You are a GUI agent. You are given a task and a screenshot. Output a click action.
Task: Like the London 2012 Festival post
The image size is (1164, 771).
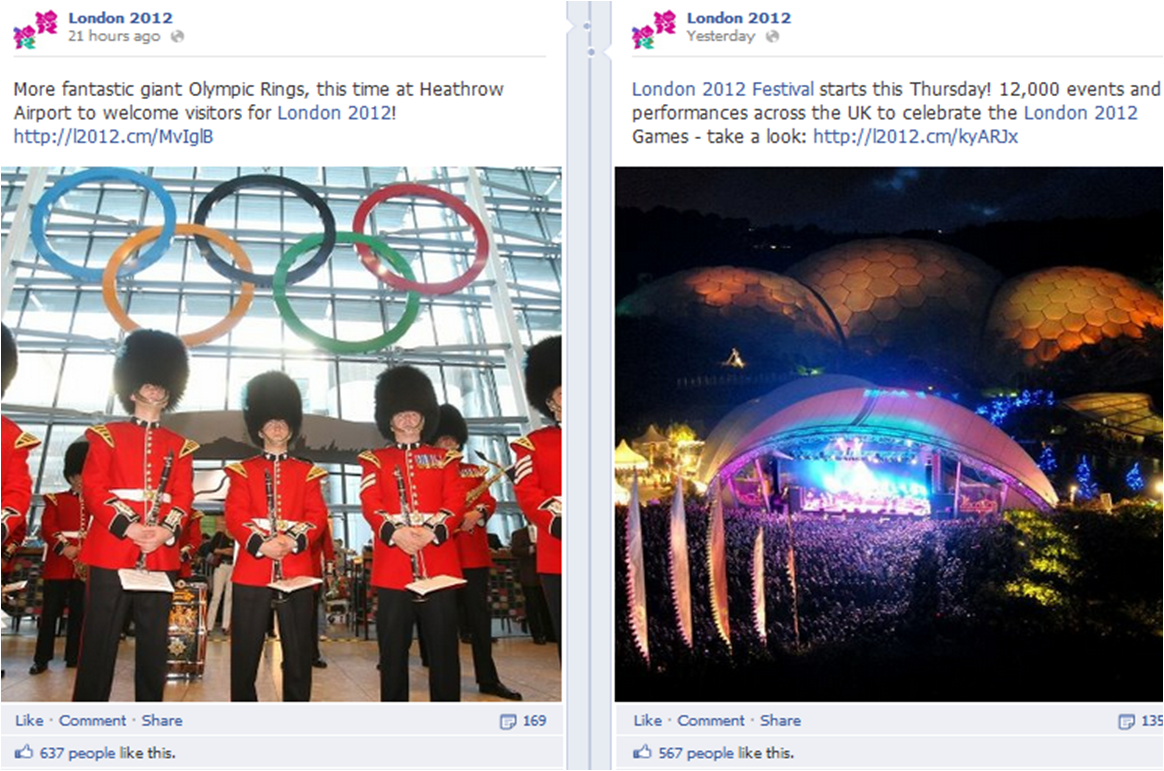(x=647, y=721)
